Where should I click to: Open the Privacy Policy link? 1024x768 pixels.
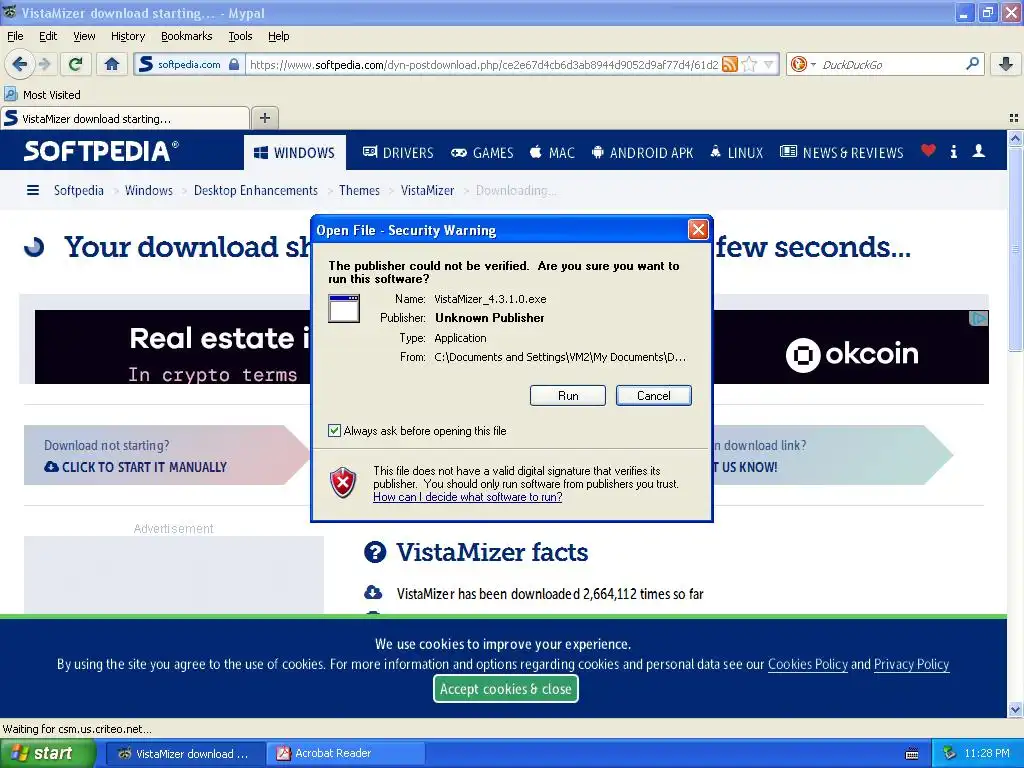tap(911, 664)
